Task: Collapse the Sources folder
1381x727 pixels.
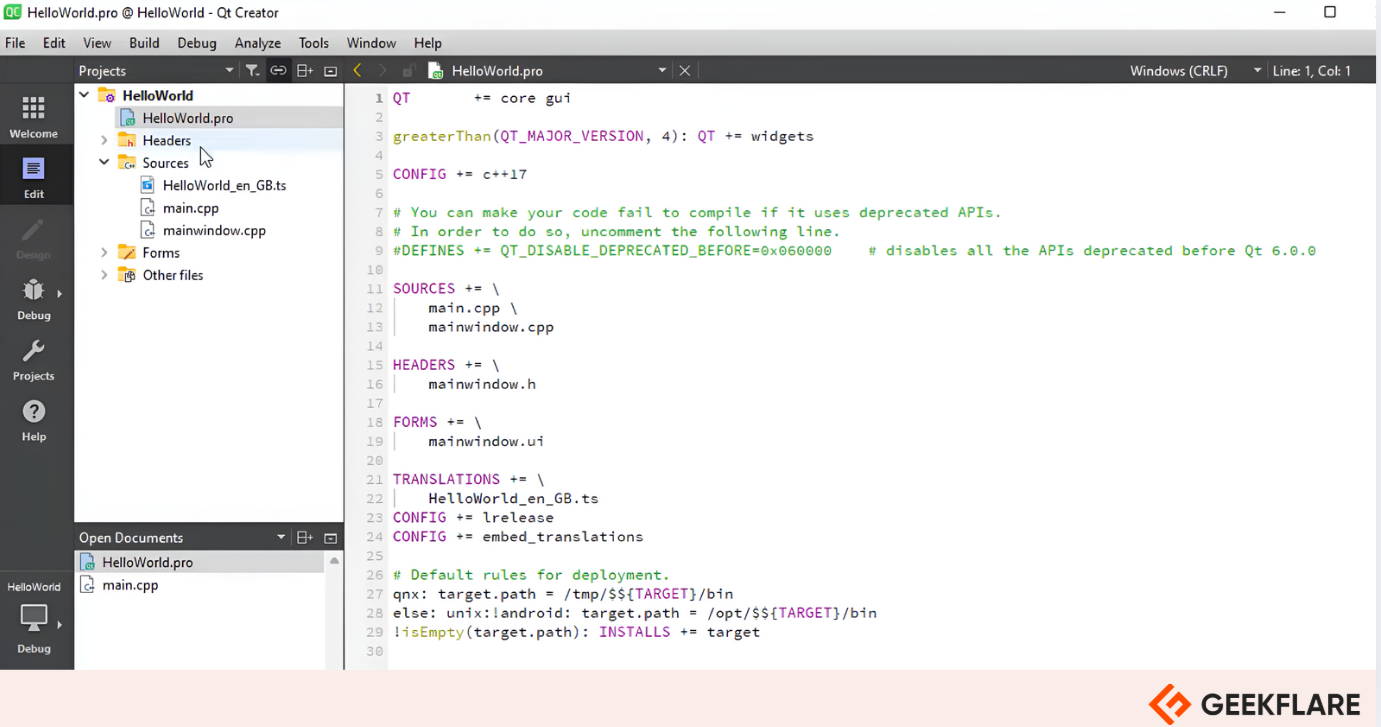Action: pyautogui.click(x=104, y=163)
